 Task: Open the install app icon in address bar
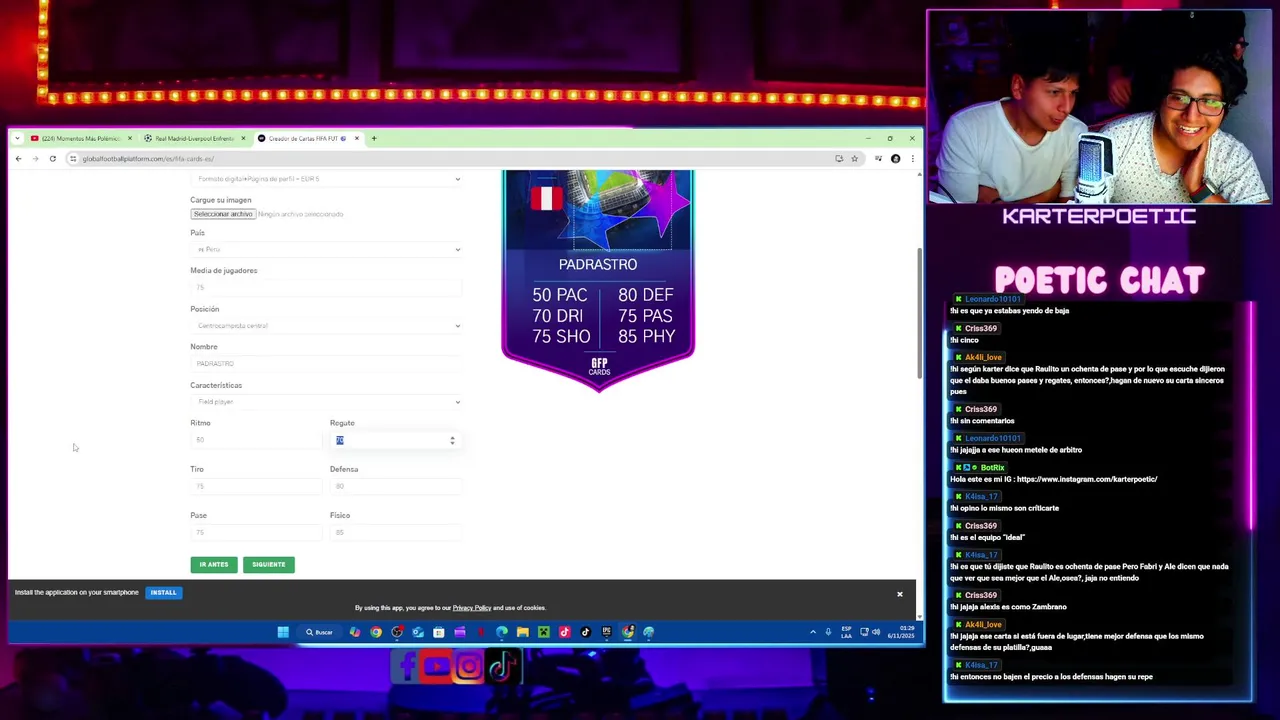[x=839, y=158]
